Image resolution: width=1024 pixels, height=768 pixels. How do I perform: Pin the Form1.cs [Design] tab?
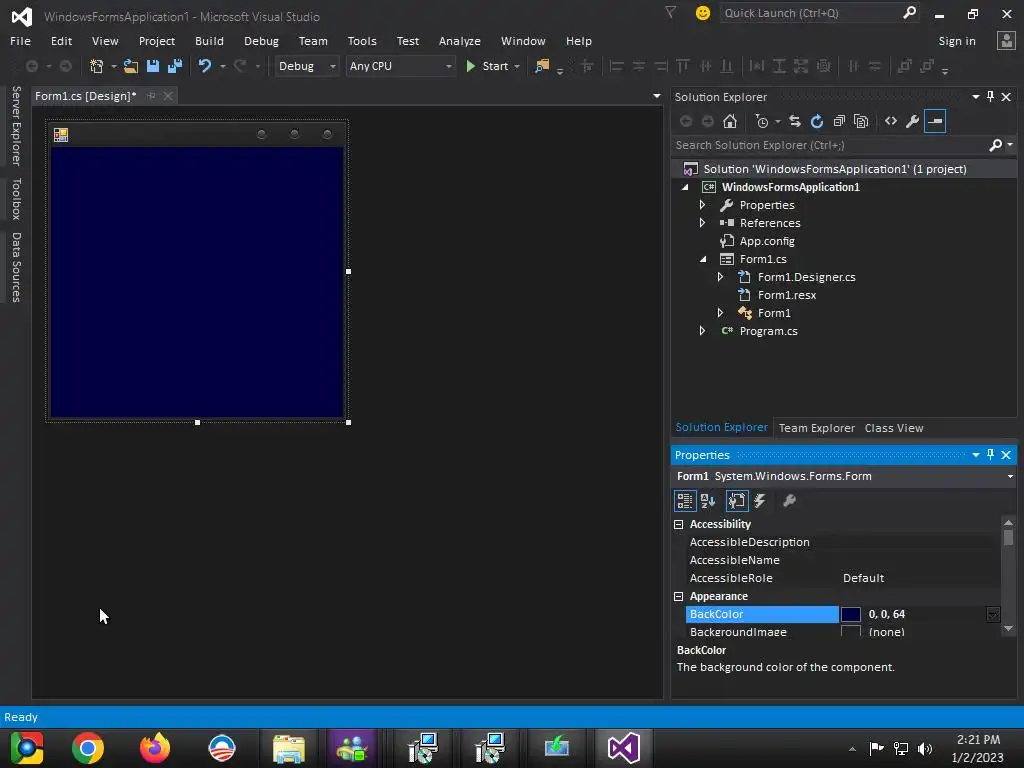point(152,96)
